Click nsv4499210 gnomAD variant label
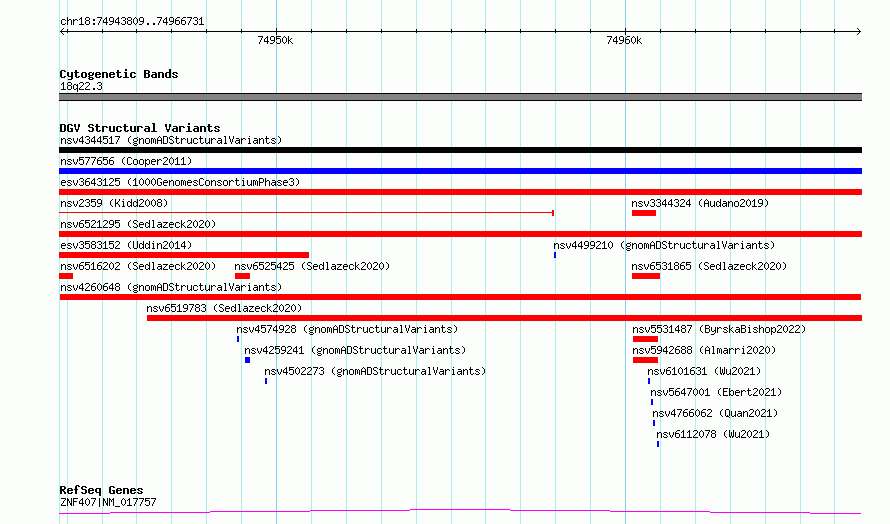Viewport: 890px width, 524px height. click(x=664, y=245)
